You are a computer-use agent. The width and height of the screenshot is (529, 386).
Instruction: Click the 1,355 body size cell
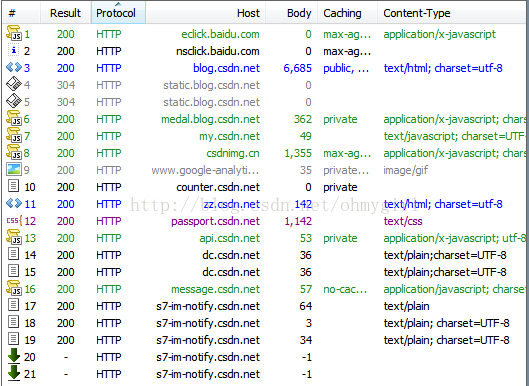pyautogui.click(x=298, y=153)
